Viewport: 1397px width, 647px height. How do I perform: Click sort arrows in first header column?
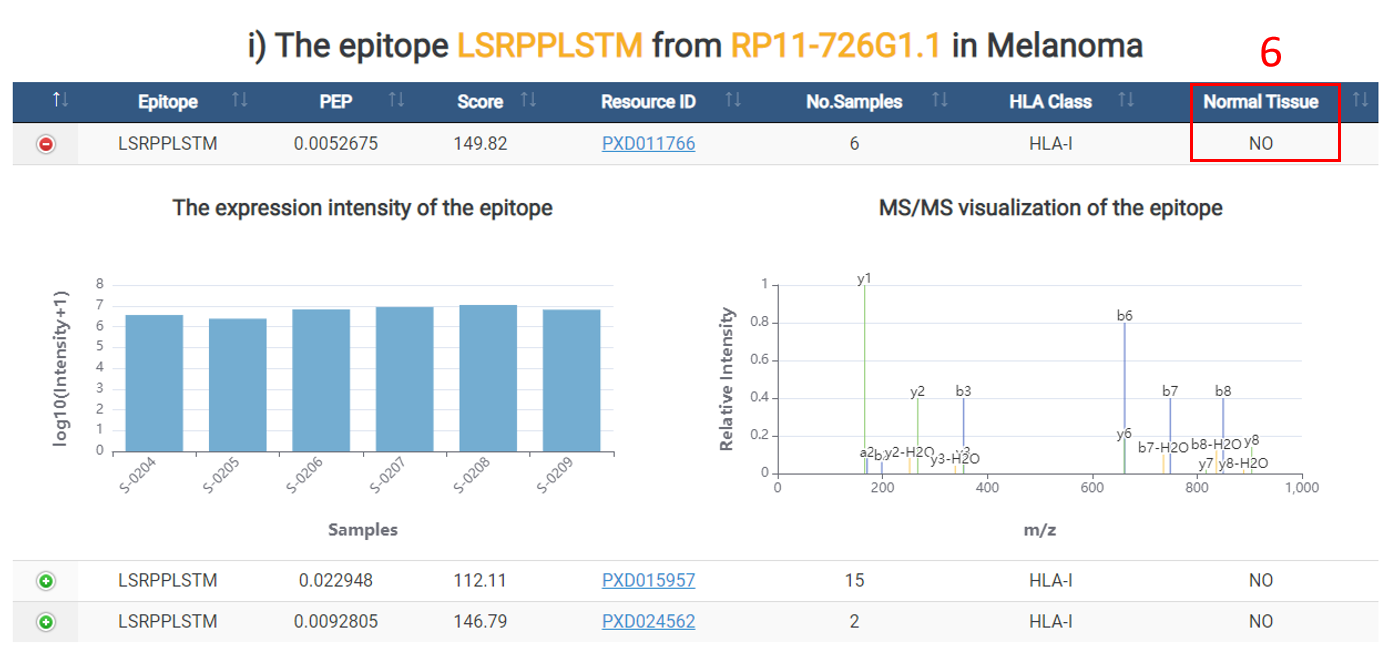click(61, 100)
